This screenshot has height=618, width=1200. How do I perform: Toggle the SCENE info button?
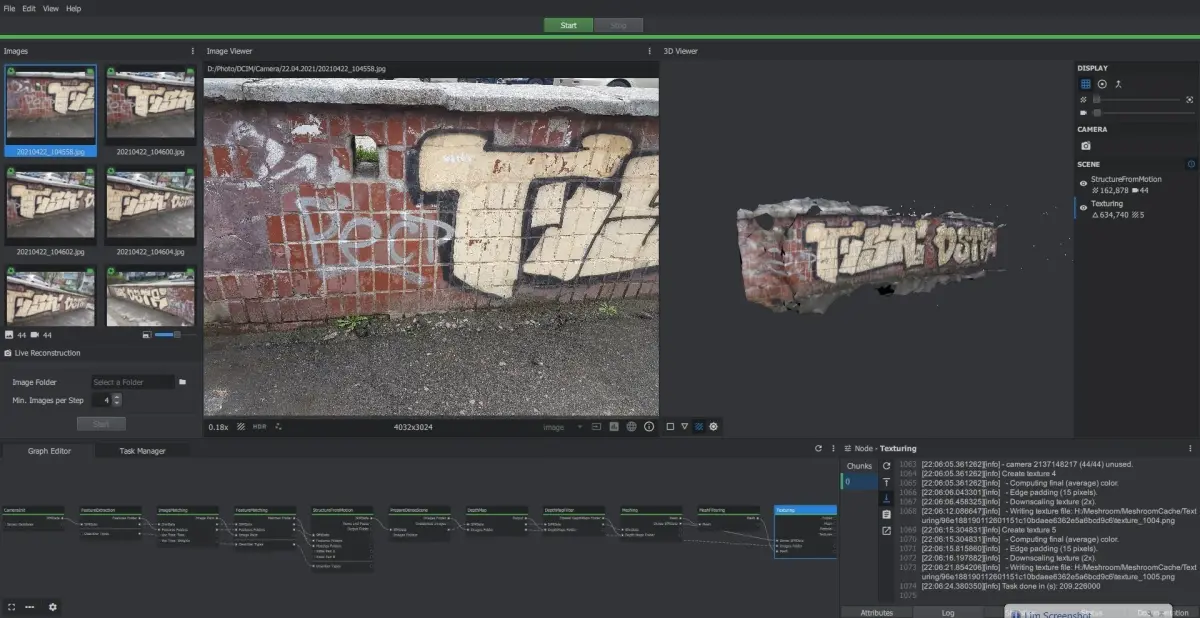coord(1191,164)
